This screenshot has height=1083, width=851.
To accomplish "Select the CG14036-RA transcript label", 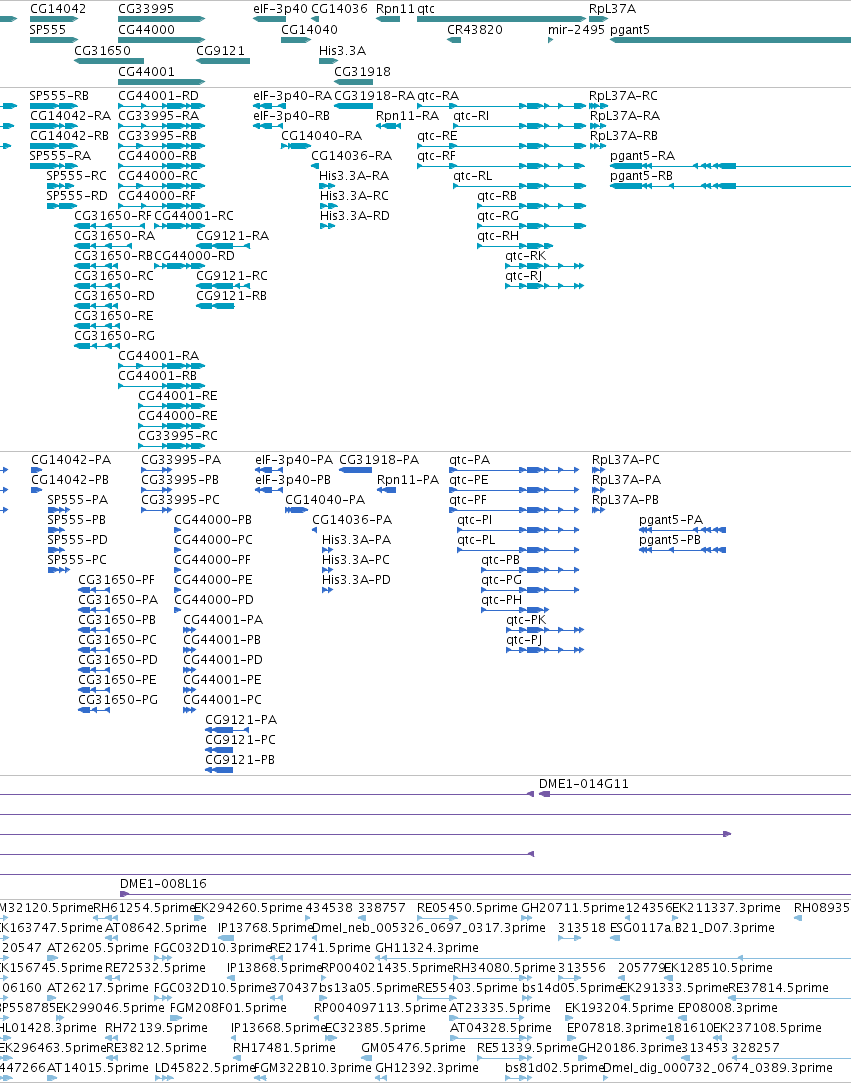I will click(352, 156).
